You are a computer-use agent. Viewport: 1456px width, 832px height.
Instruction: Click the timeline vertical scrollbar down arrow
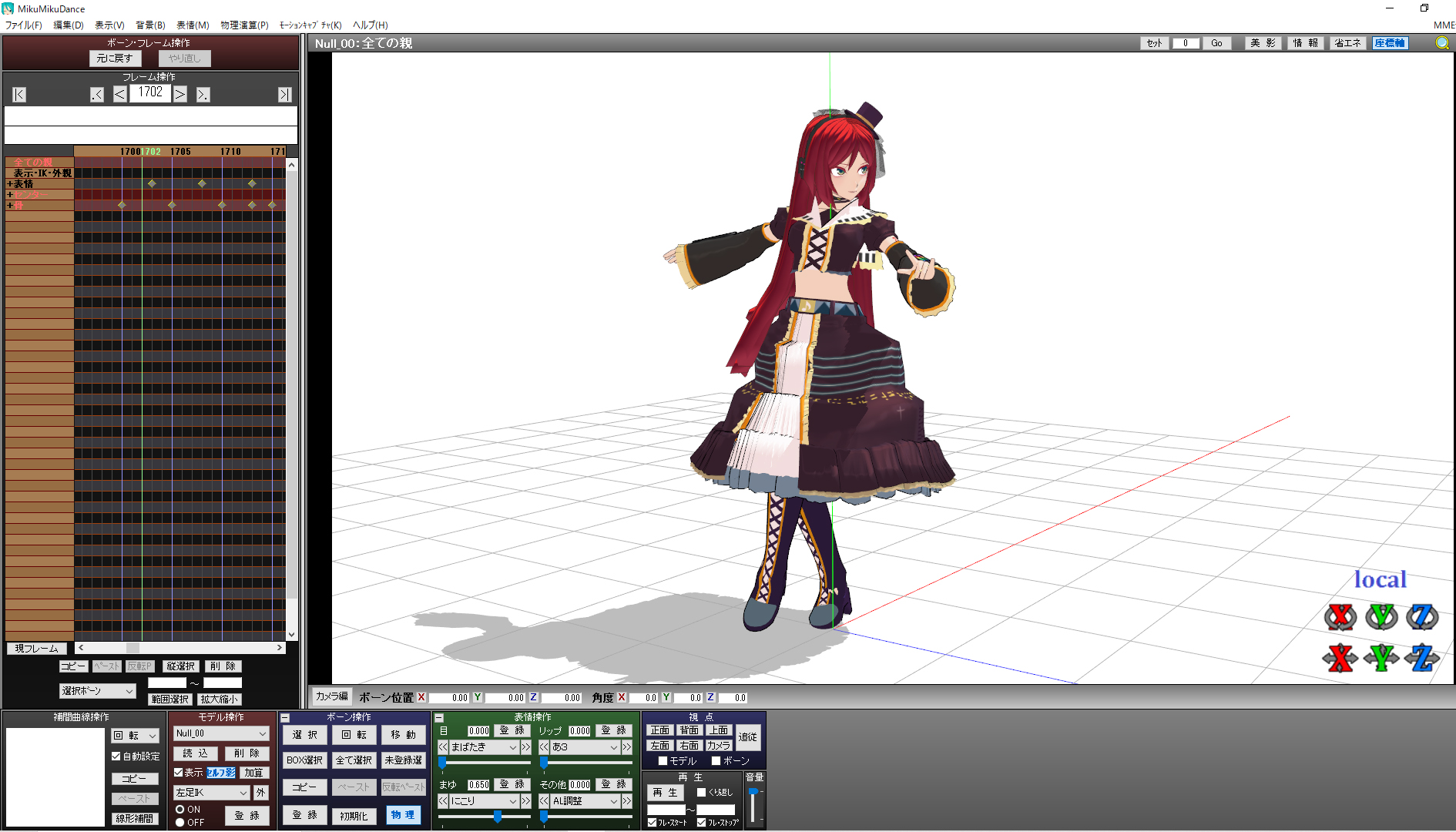coord(291,635)
